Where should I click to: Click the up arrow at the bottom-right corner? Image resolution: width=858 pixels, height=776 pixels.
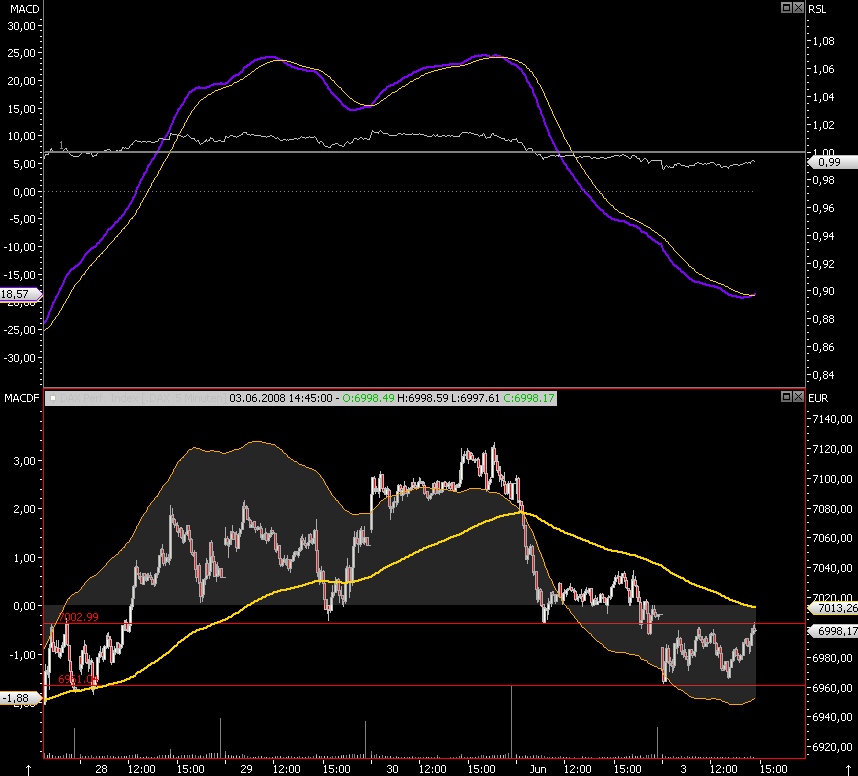point(849,770)
